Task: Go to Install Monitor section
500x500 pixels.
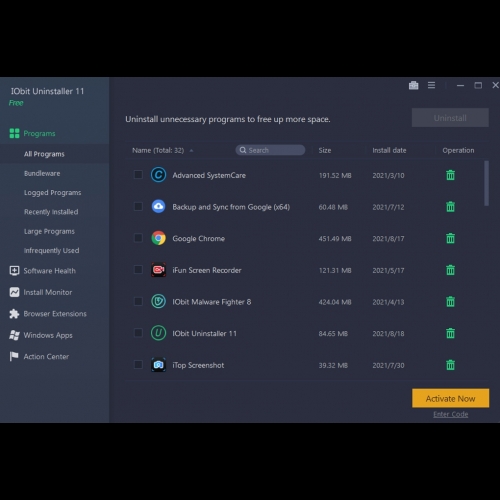Action: click(48, 292)
